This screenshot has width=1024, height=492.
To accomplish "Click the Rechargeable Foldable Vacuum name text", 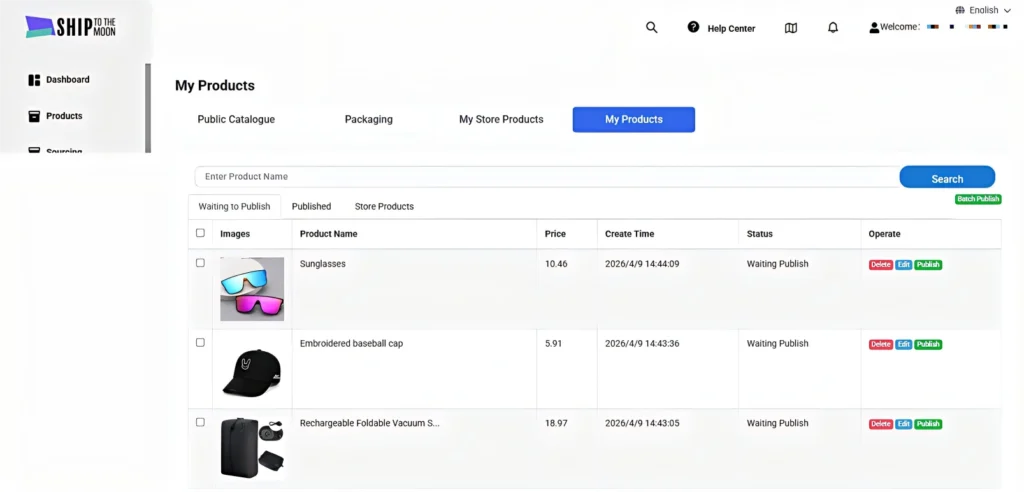I will [x=370, y=423].
